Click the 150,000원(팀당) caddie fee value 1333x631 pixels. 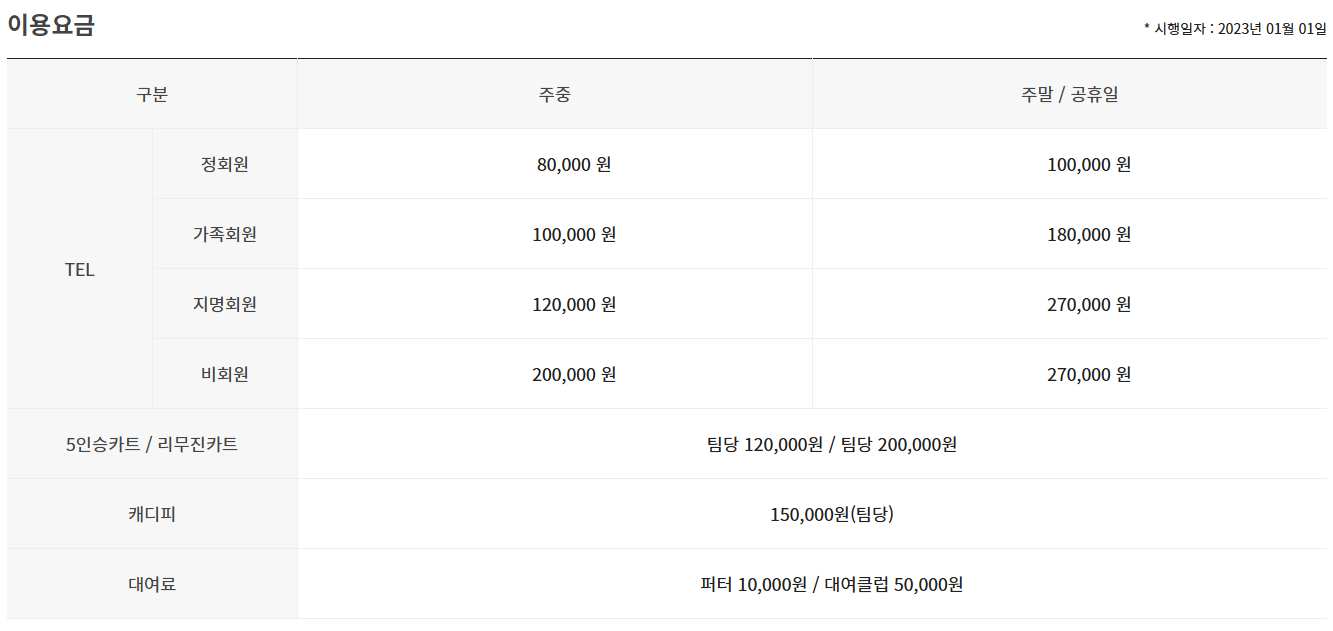tap(832, 514)
